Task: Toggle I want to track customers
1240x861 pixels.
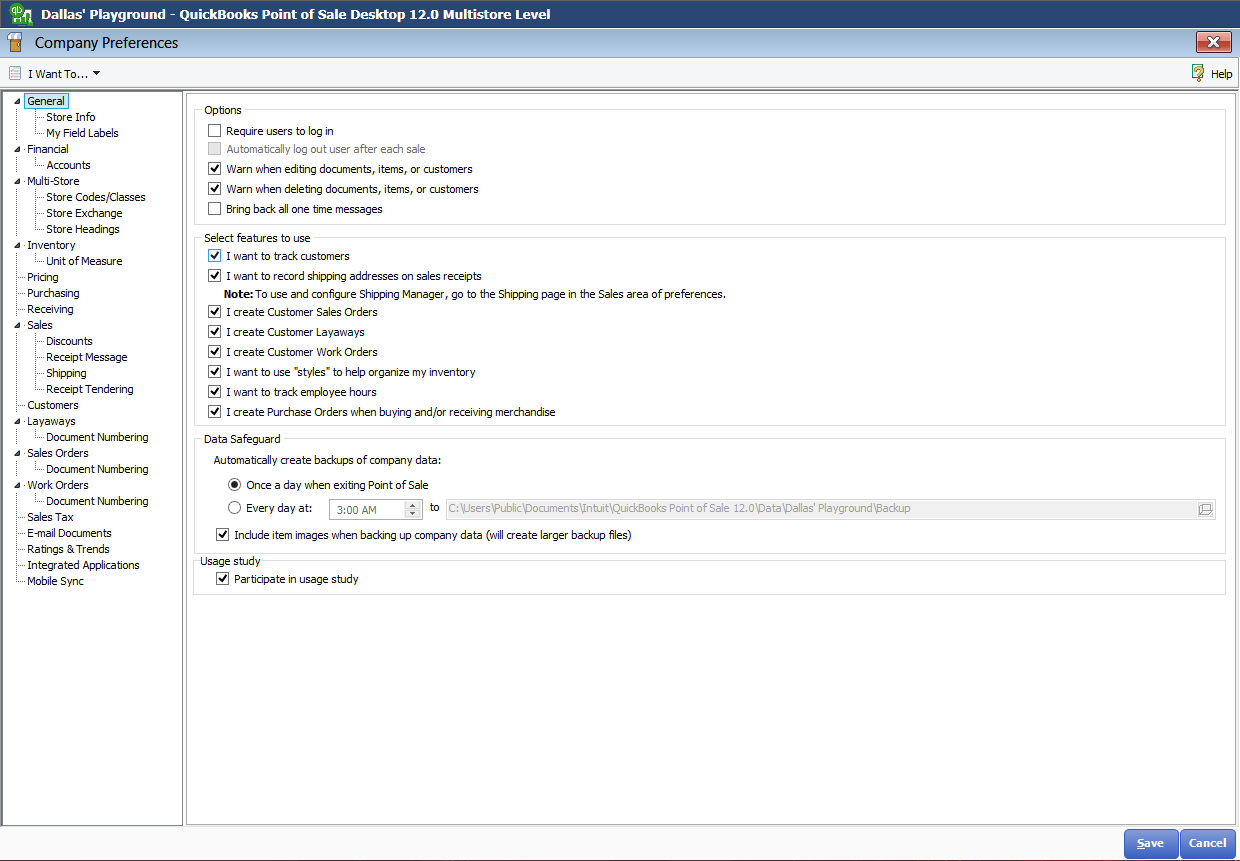Action: click(214, 256)
